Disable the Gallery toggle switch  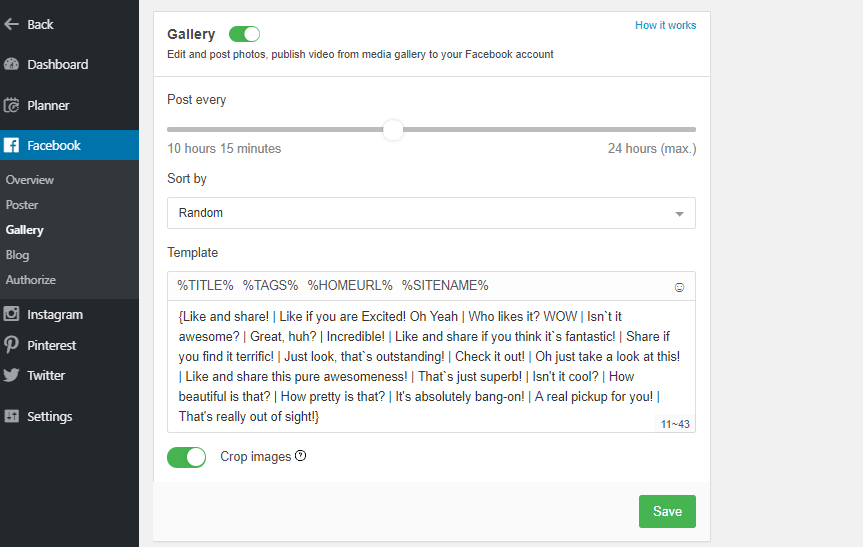[x=244, y=34]
